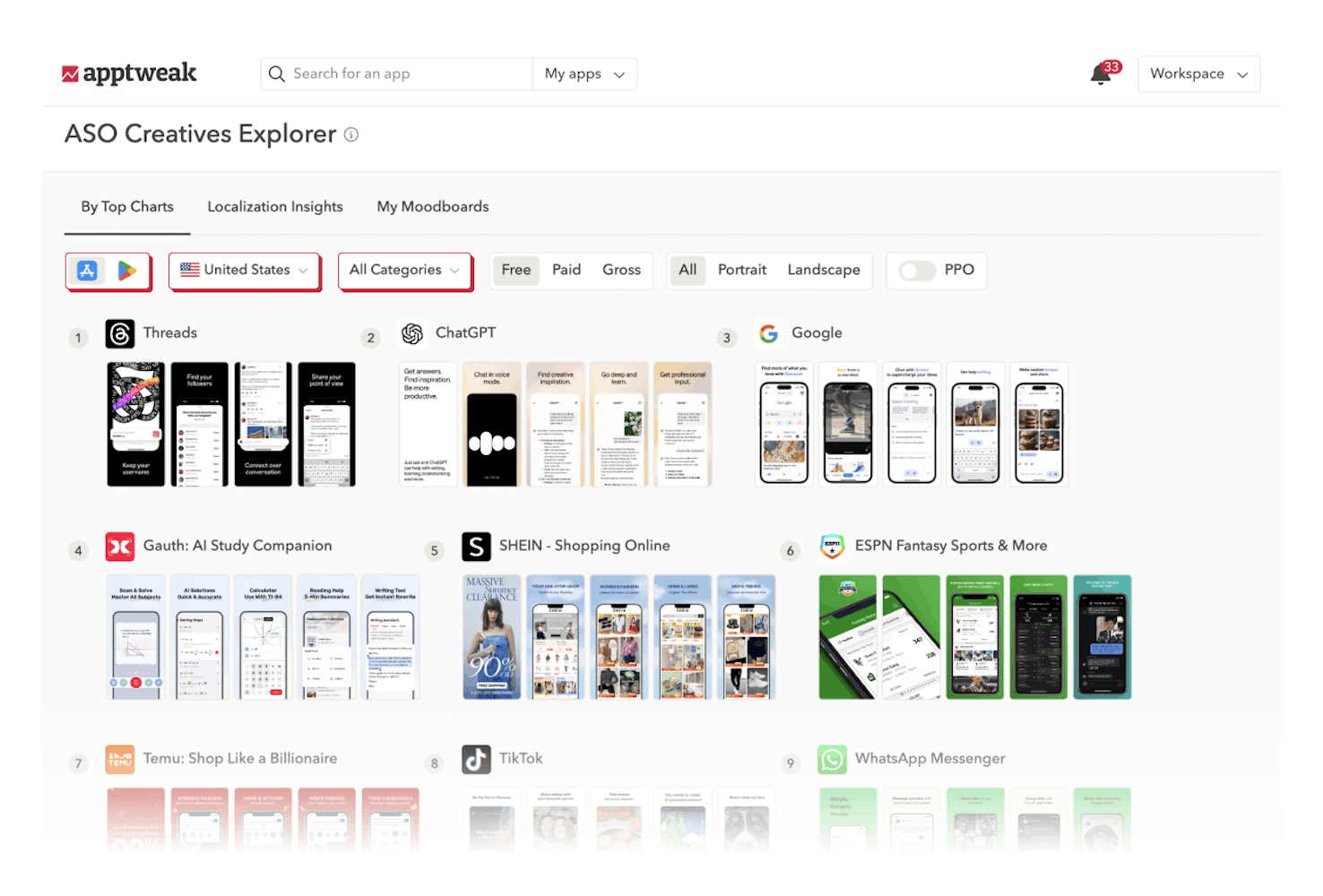Filter creatives by Portrait orientation
Image resolution: width=1323 pixels, height=896 pixels.
[741, 270]
